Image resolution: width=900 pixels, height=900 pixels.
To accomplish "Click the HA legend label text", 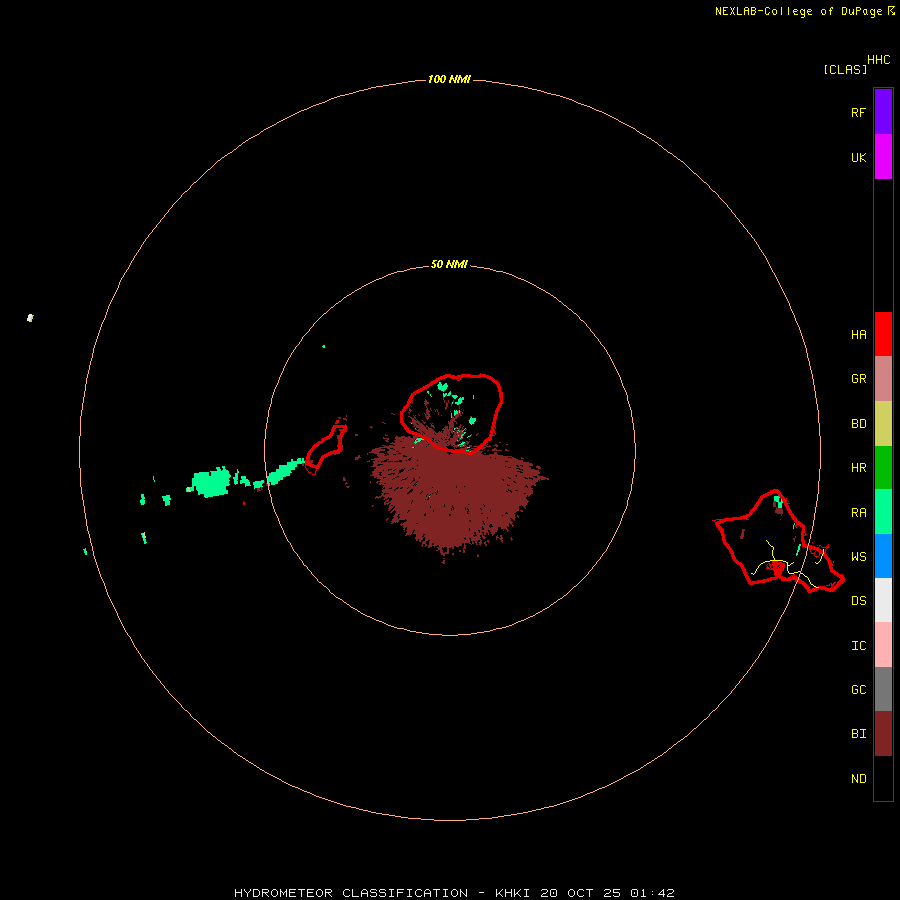I will click(x=858, y=334).
